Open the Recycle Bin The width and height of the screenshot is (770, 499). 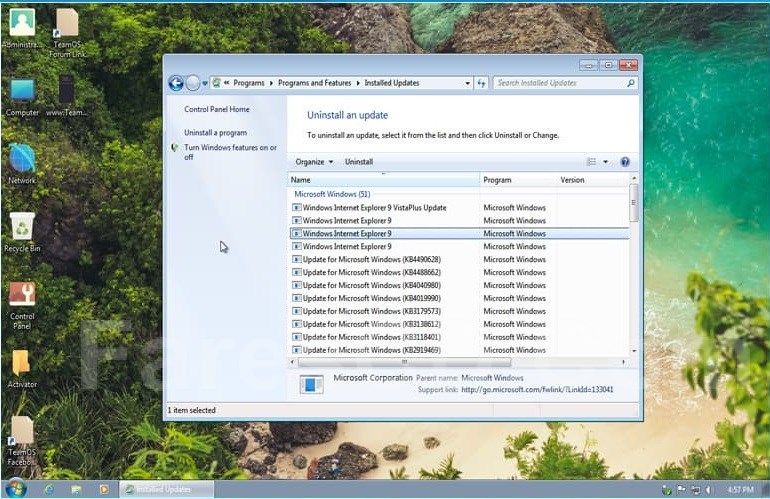(22, 232)
